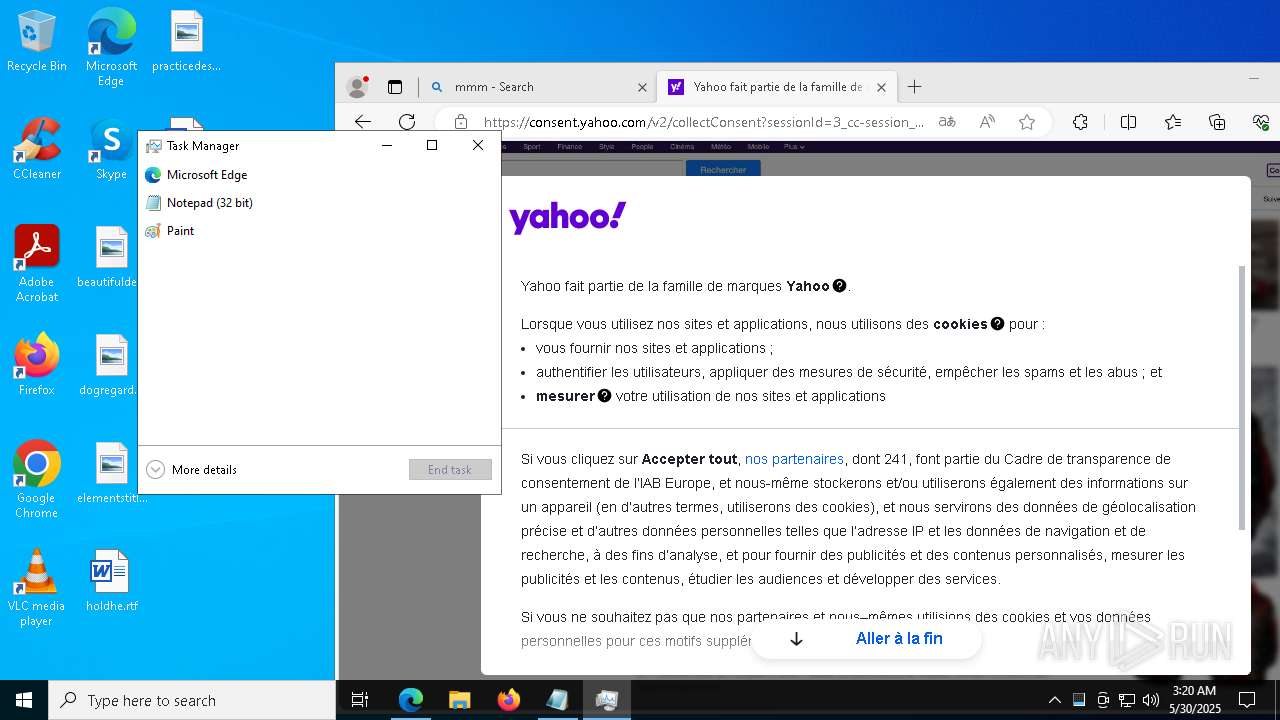View site information lock icon

tap(460, 122)
